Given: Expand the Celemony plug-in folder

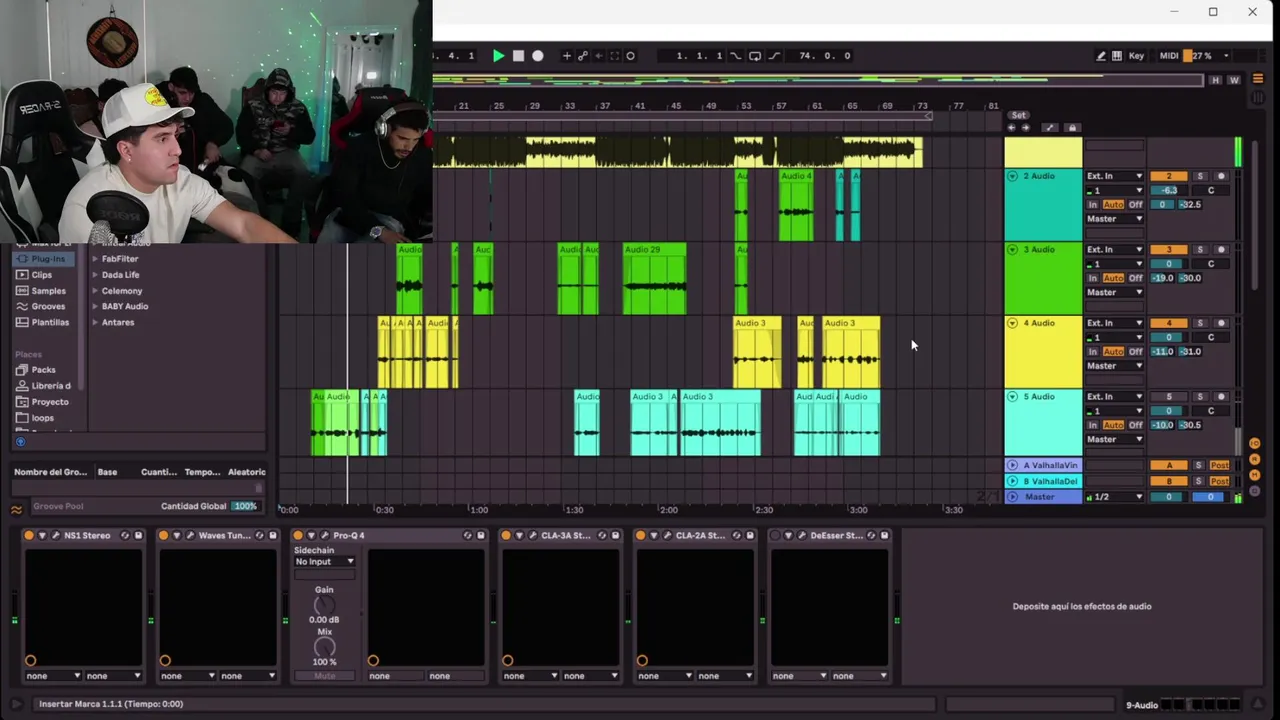Looking at the screenshot, I should click(95, 291).
